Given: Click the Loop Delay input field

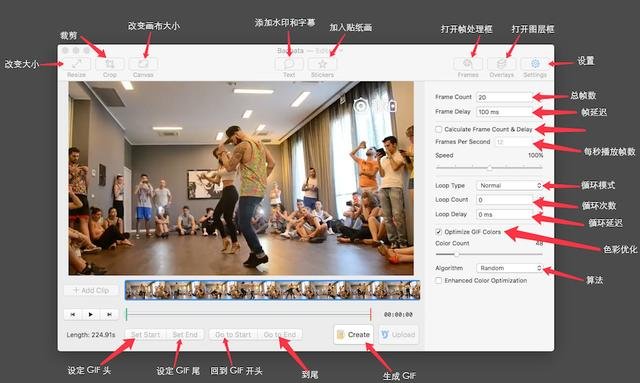Looking at the screenshot, I should (x=504, y=214).
